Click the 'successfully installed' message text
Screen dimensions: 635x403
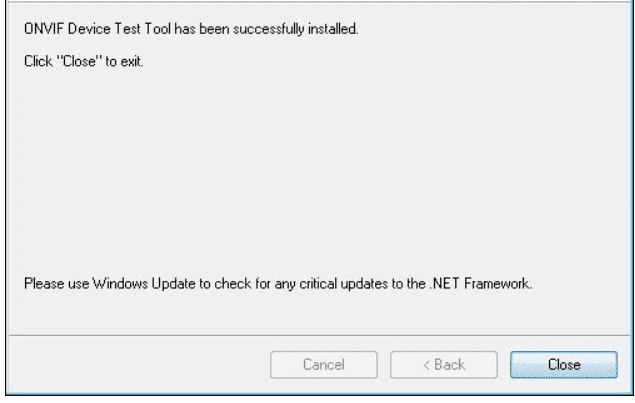click(x=191, y=29)
